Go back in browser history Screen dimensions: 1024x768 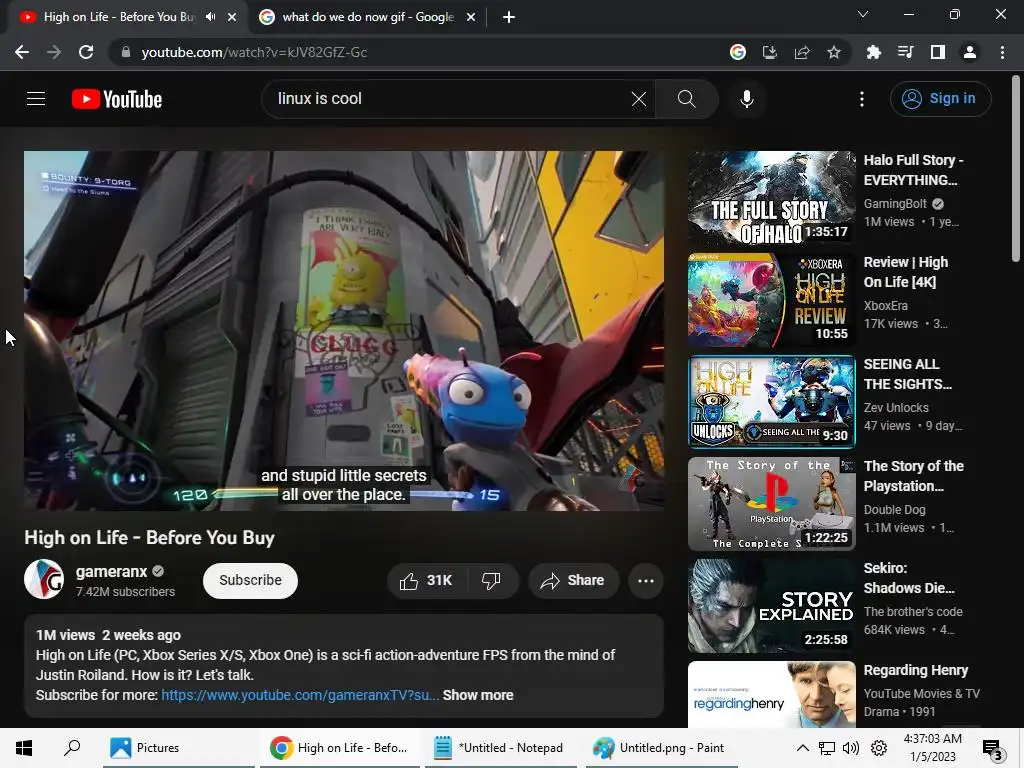pyautogui.click(x=22, y=52)
